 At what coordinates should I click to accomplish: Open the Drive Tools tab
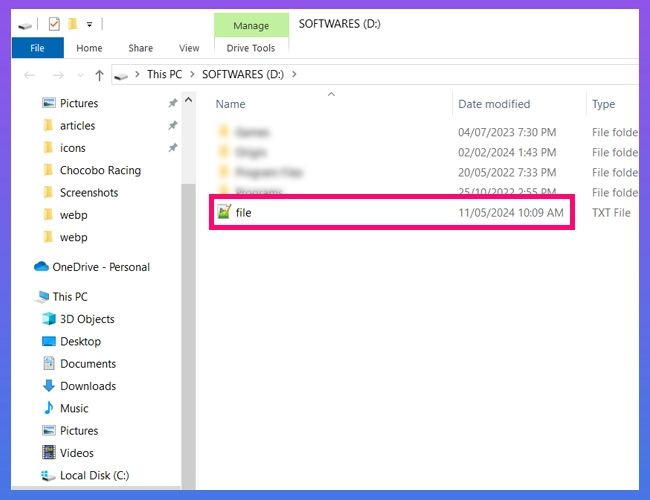click(251, 48)
